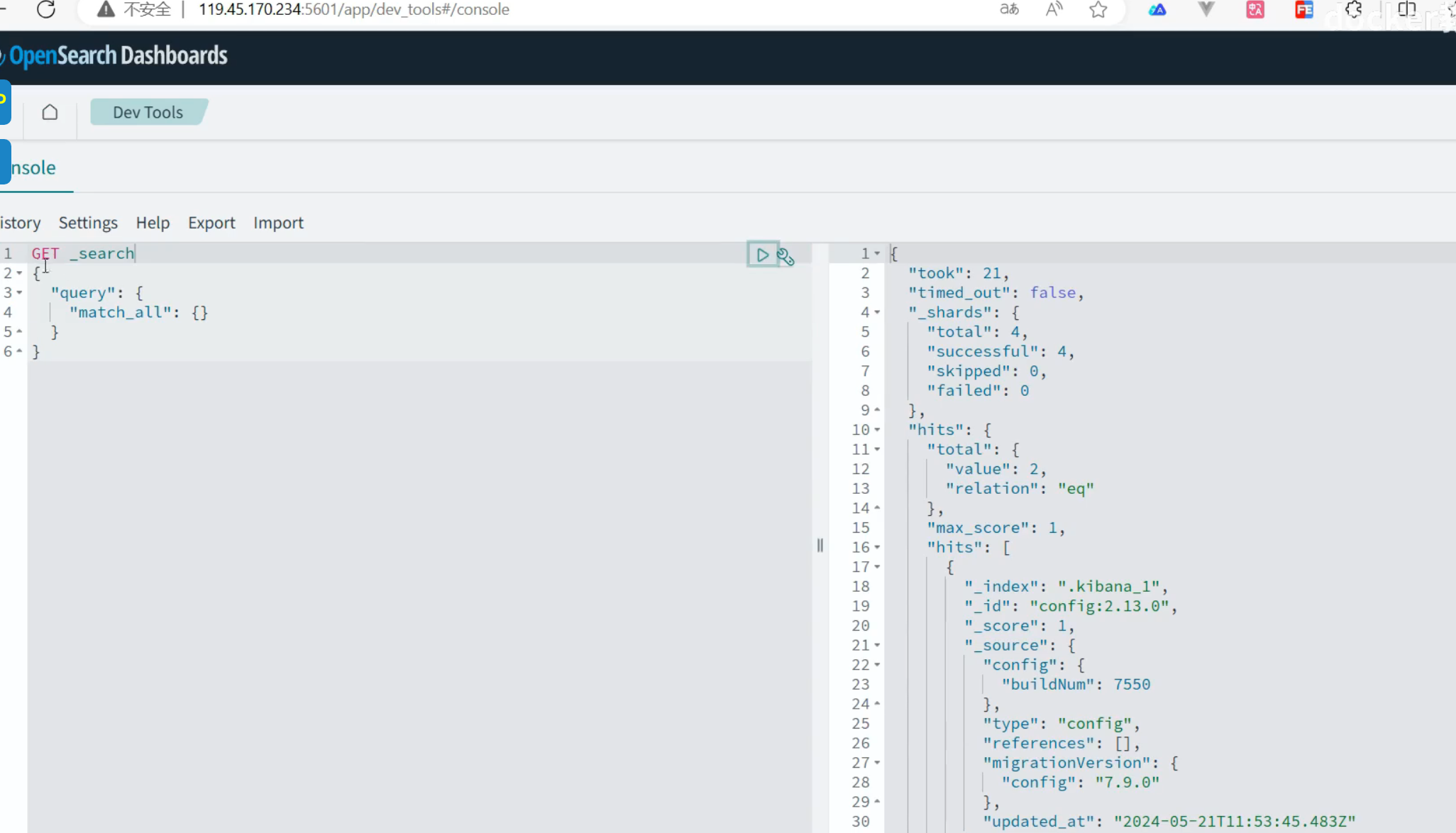This screenshot has height=833, width=1456.
Task: Open browser extensions puzzle icon
Action: pyautogui.click(x=1353, y=9)
